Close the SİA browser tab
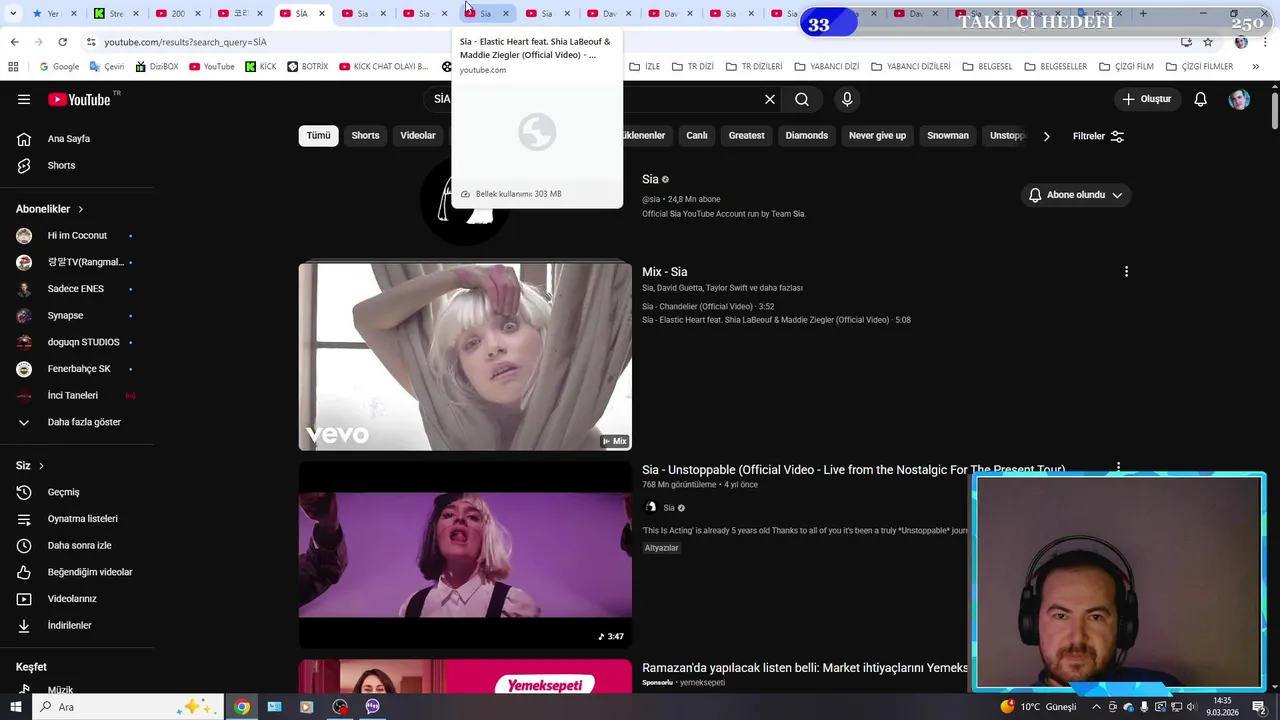The height and width of the screenshot is (720, 1280). click(x=321, y=14)
